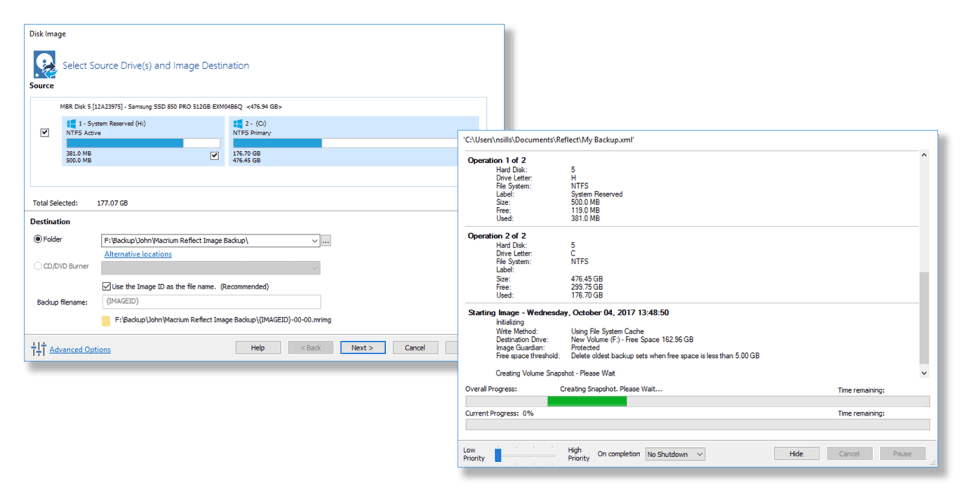
Task: Expand the destination folder path dropdown
Action: (315, 241)
